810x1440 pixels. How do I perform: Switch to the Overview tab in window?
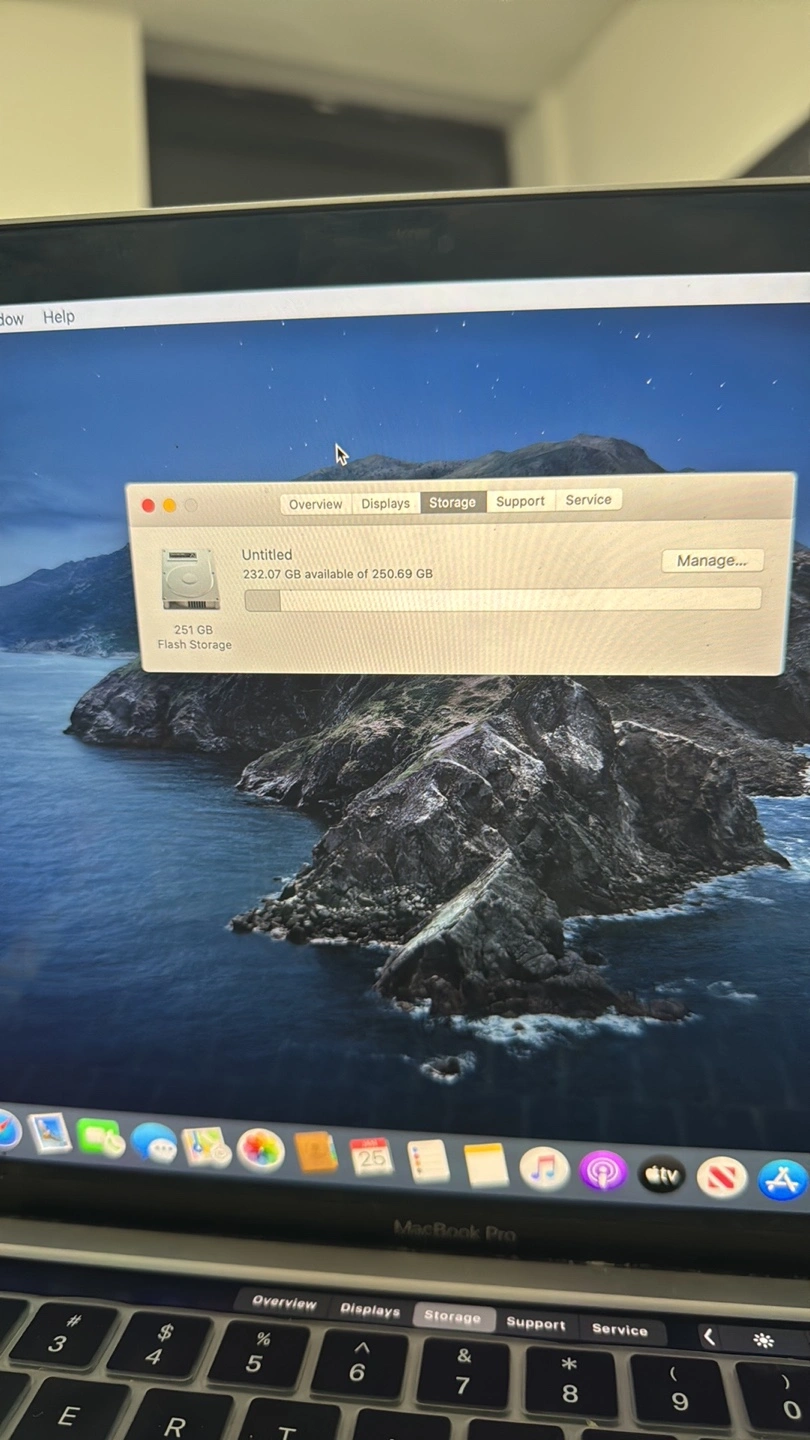tap(315, 504)
